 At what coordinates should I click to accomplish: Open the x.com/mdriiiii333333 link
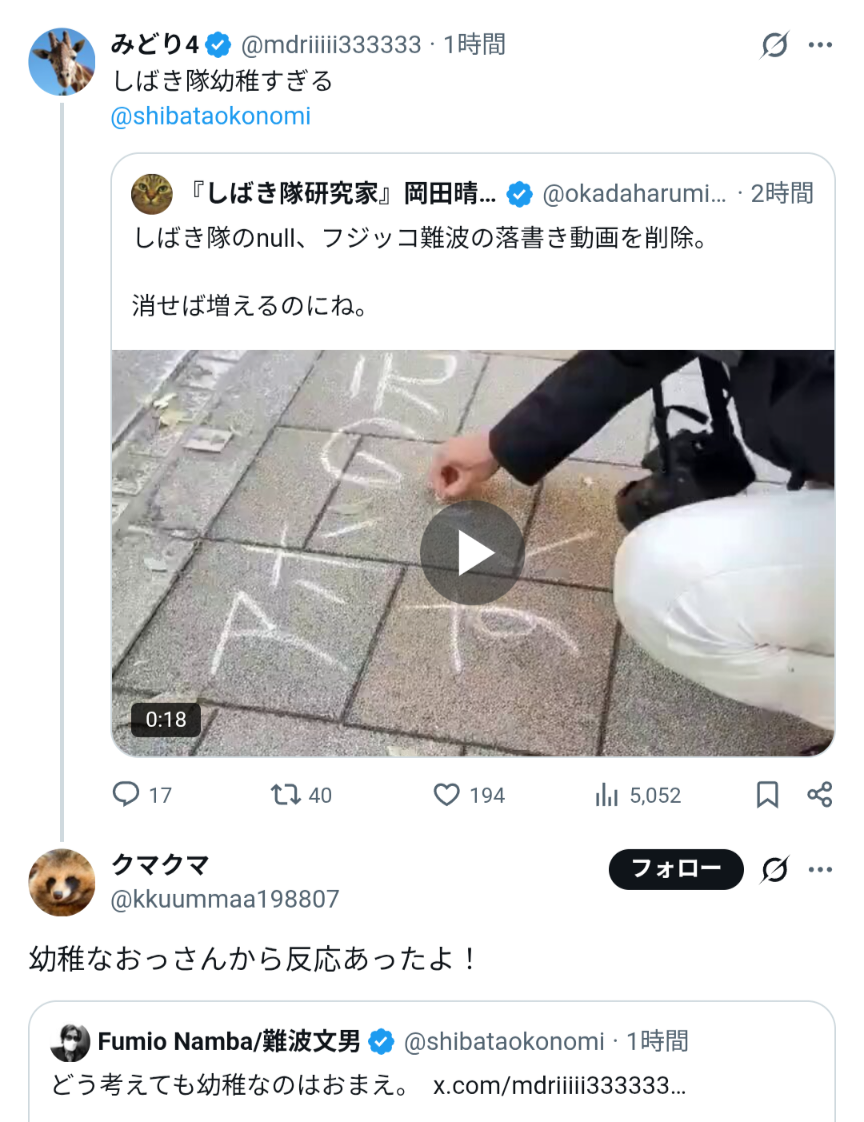[x=560, y=1086]
